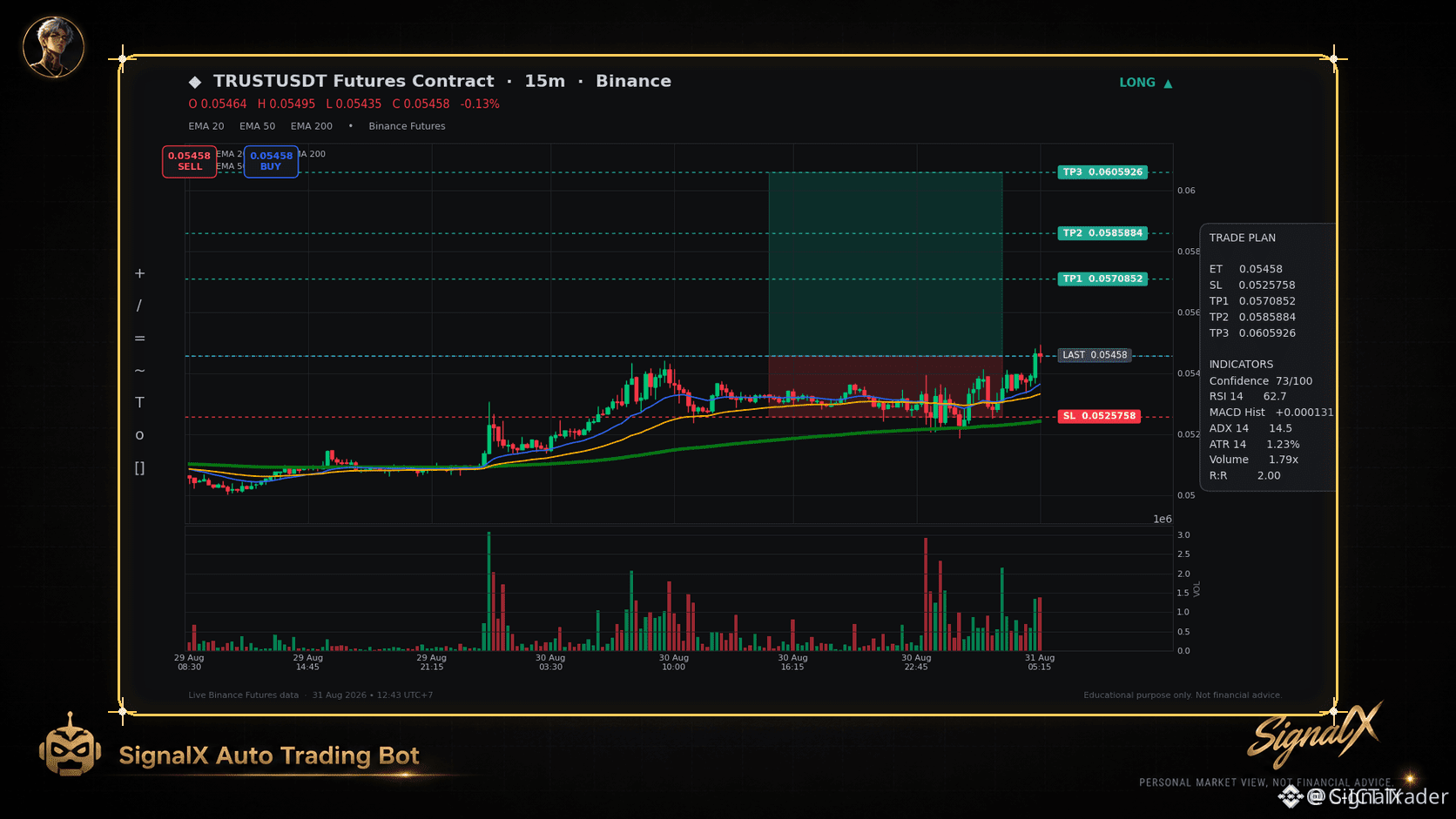Screen dimensions: 1456x819
Task: Click the -0.13% change value
Action: (x=480, y=104)
